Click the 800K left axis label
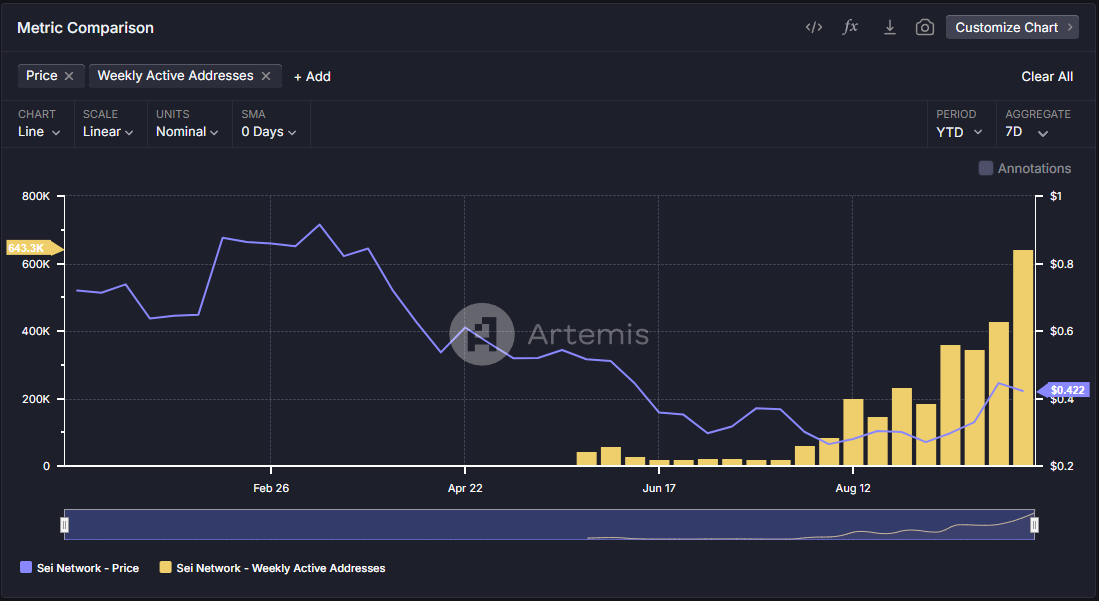 pos(36,196)
